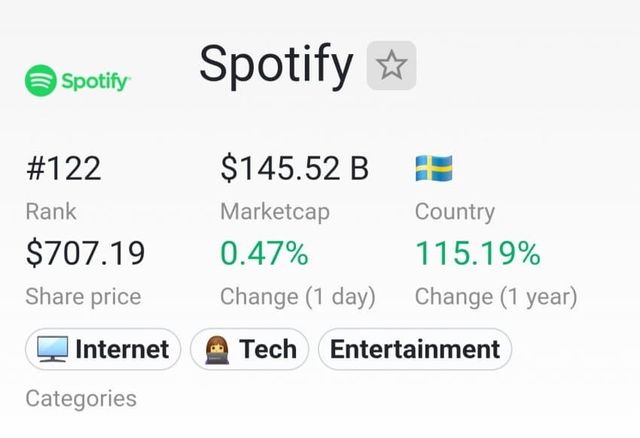This screenshot has width=640, height=438.
Task: Click the technologist emoji in Tech tag
Action: [x=217, y=349]
